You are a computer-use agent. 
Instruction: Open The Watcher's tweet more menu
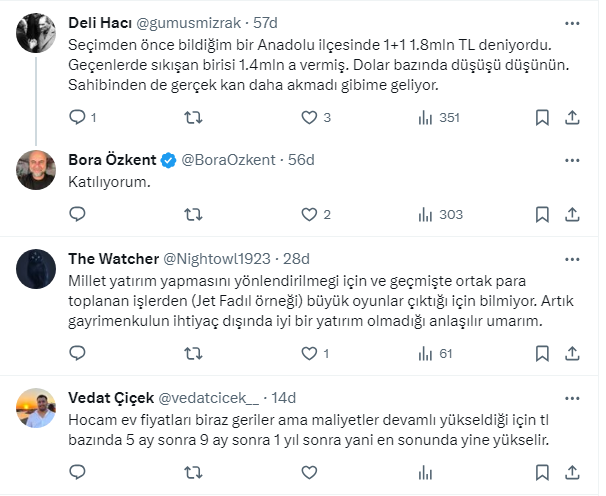click(571, 257)
